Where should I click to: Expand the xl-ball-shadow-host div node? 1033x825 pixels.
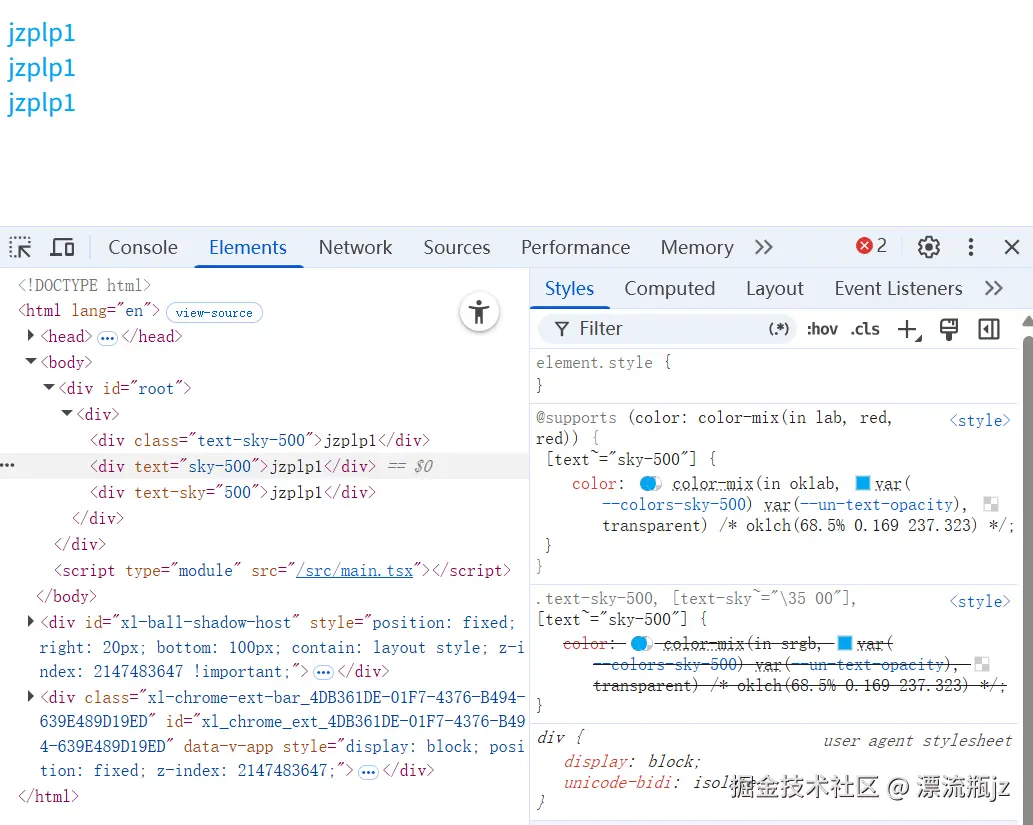30,621
